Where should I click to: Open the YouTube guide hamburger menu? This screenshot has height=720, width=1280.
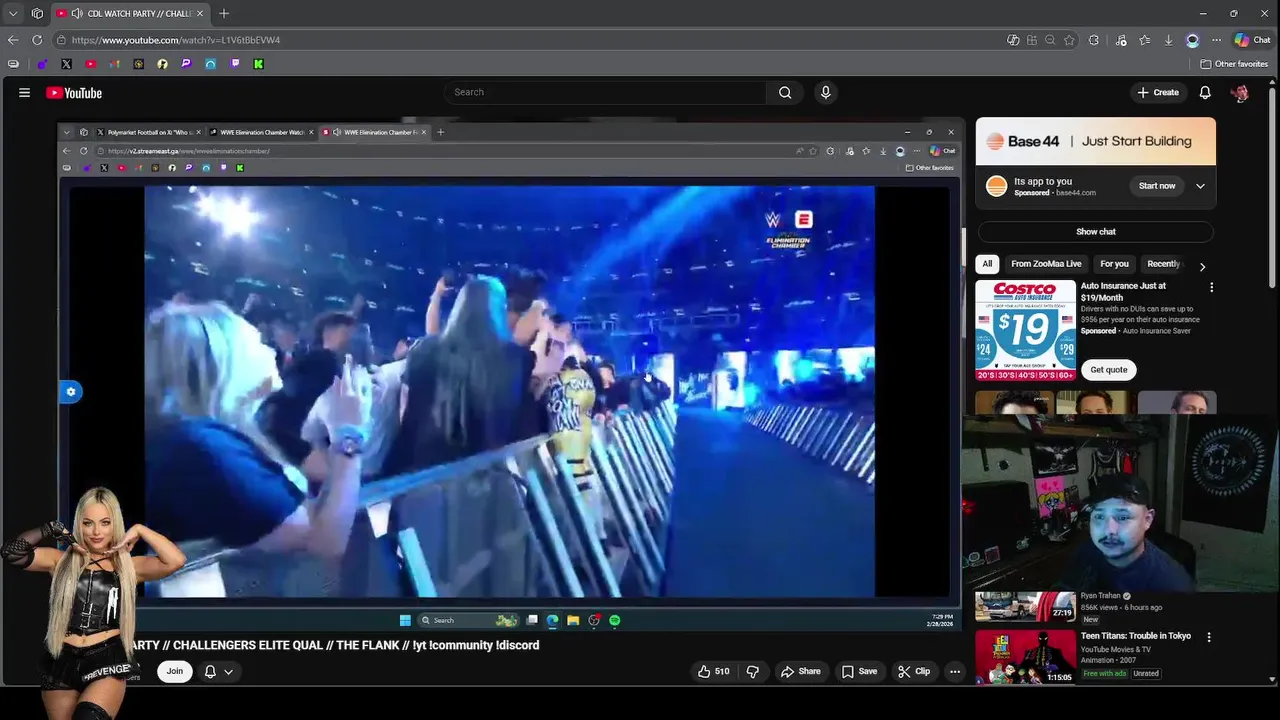tap(24, 92)
